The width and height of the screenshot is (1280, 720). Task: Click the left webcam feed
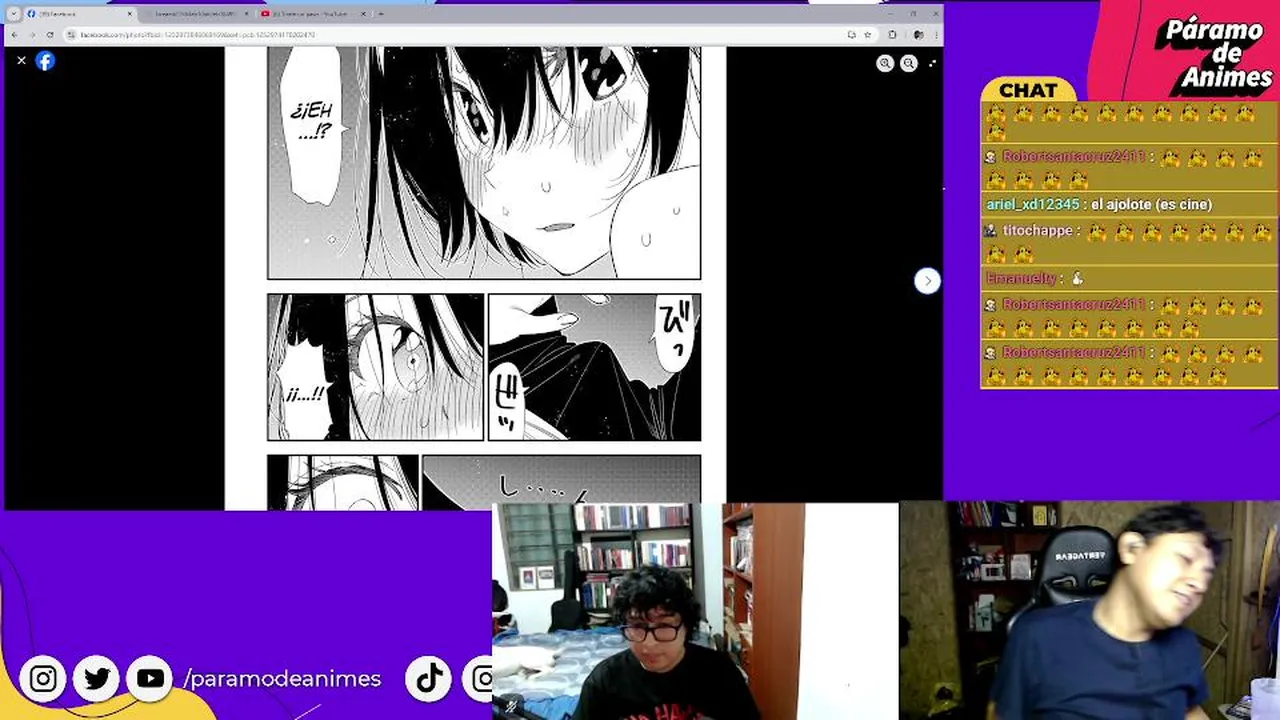(x=695, y=611)
